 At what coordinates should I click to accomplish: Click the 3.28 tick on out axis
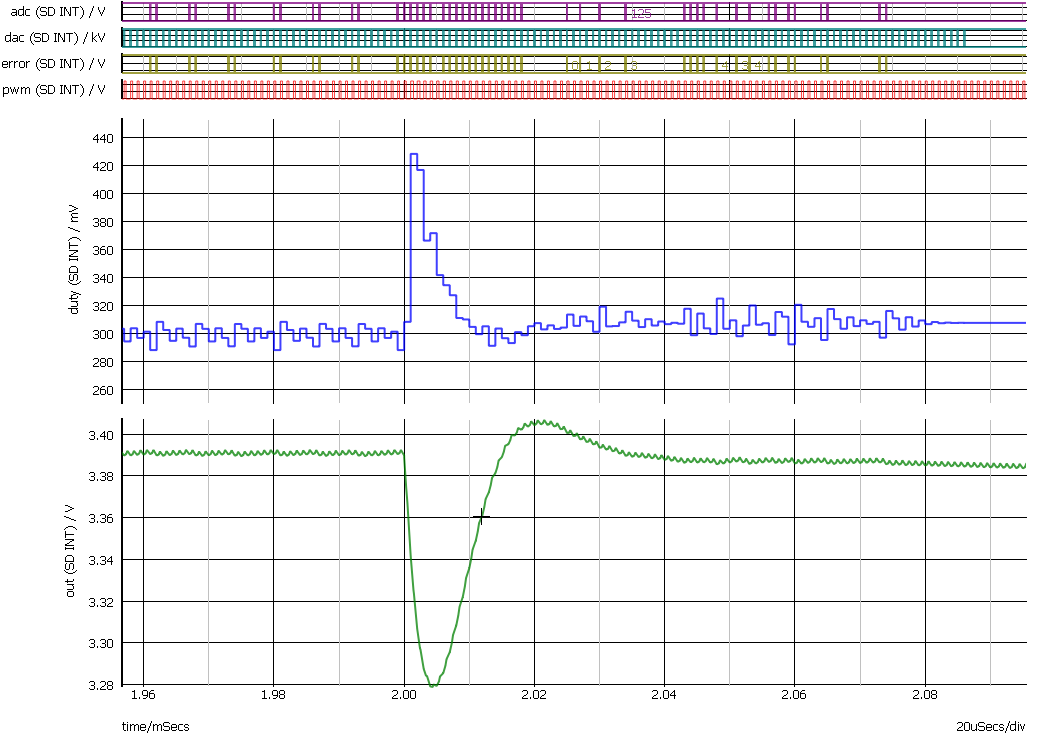click(101, 685)
